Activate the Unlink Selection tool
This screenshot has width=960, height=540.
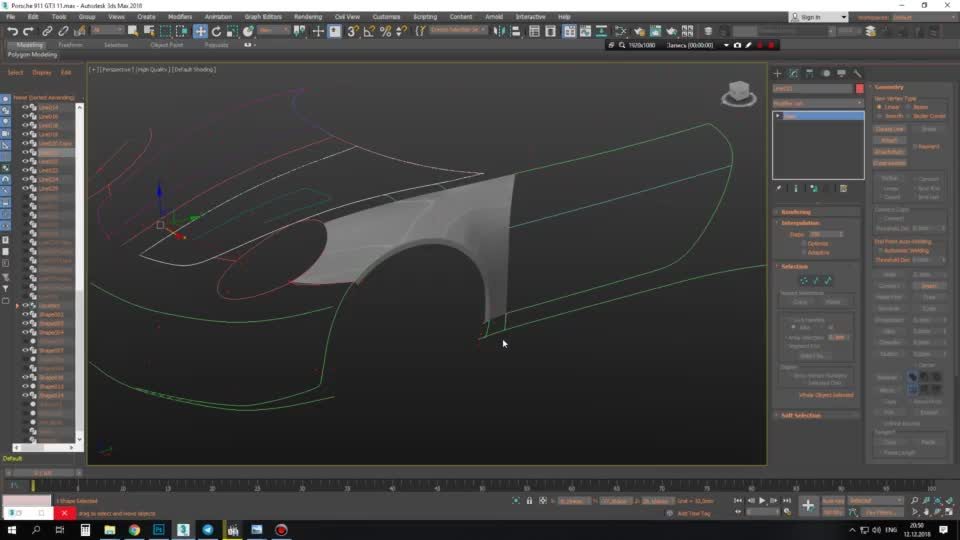63,31
